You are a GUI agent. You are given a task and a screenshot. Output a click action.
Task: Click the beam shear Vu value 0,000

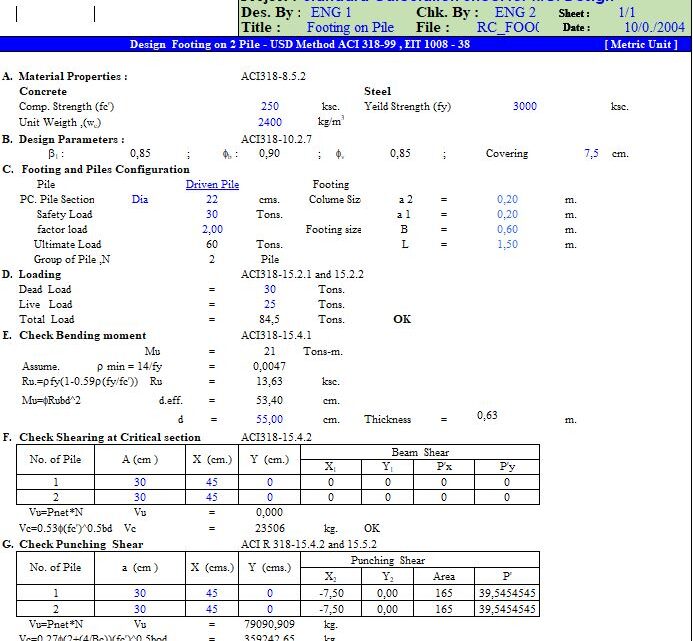269,512
